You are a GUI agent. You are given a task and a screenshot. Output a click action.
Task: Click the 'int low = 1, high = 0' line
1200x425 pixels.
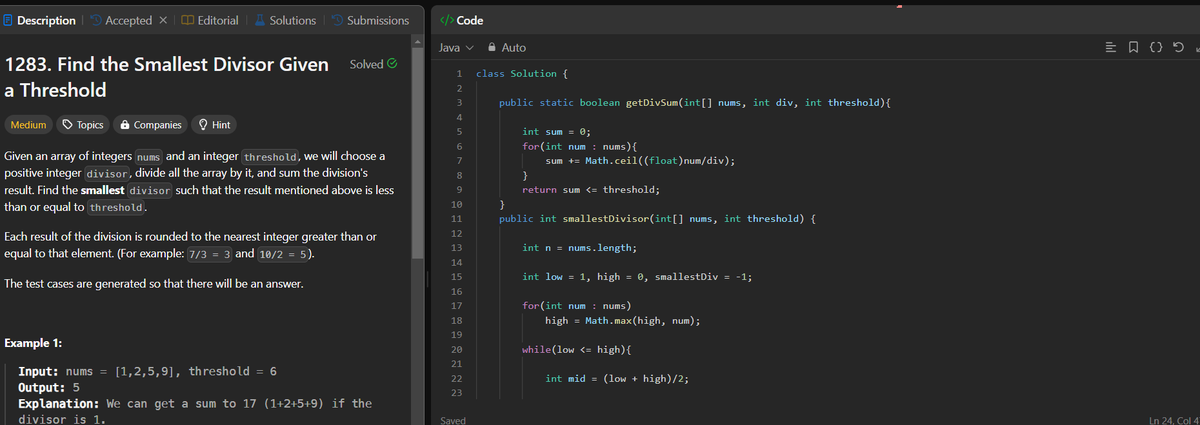[x=637, y=276]
